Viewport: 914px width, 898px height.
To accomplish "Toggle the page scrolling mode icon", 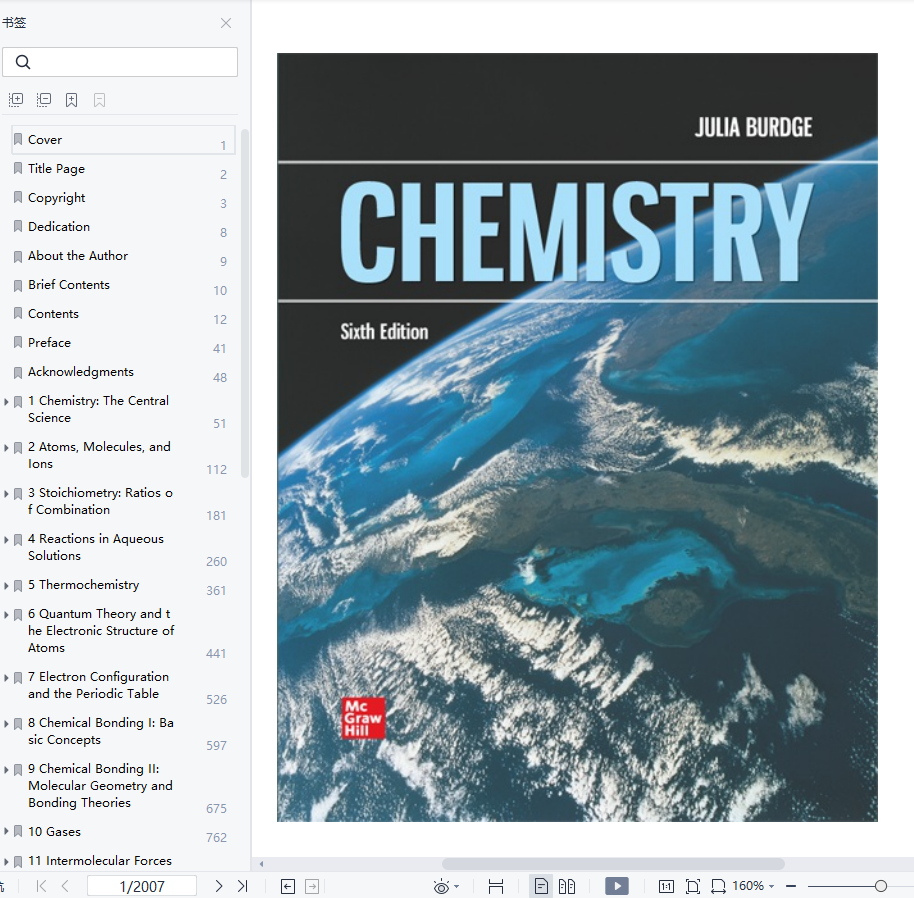I will tap(496, 887).
